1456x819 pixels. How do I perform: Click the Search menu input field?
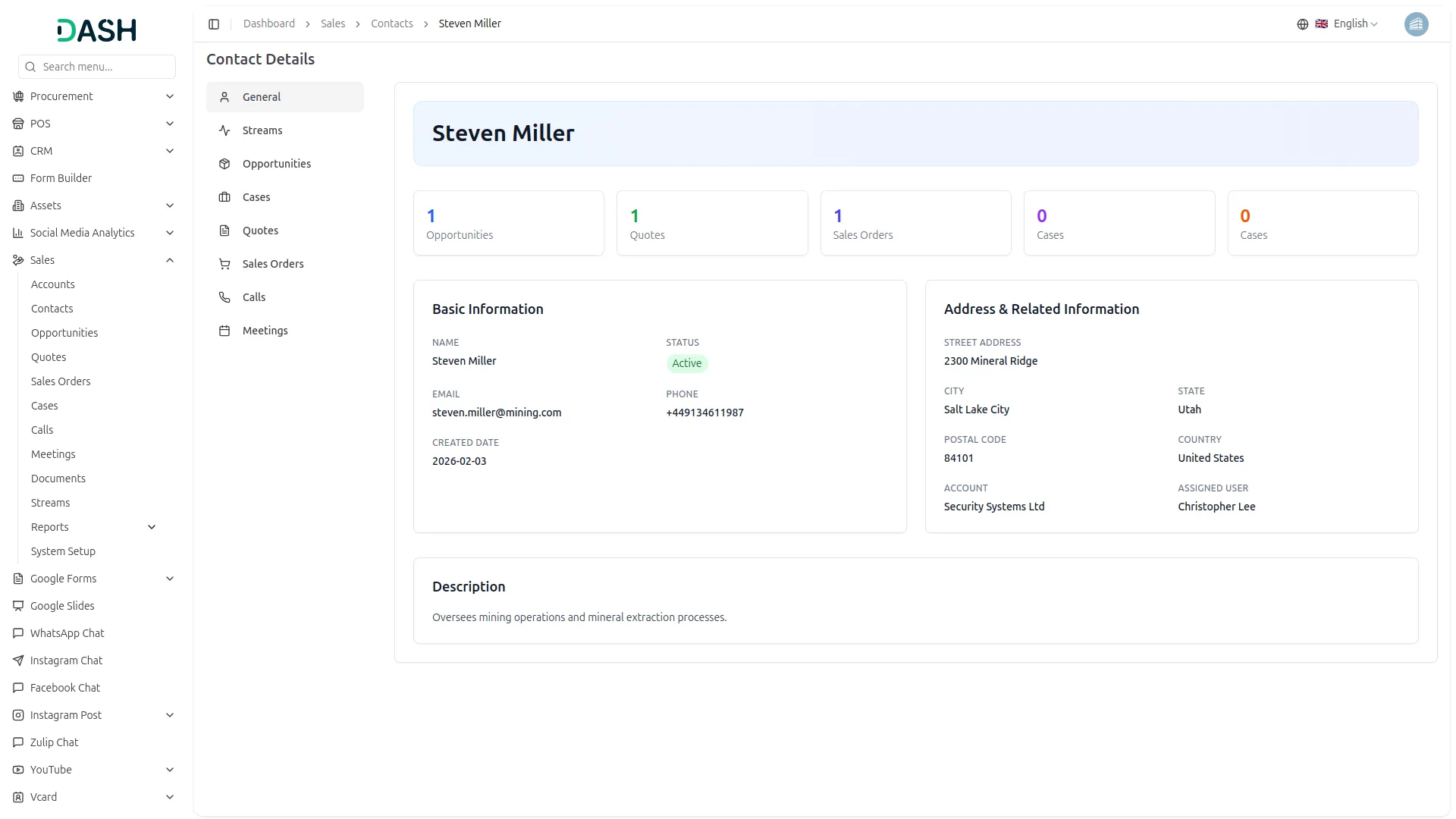105,67
